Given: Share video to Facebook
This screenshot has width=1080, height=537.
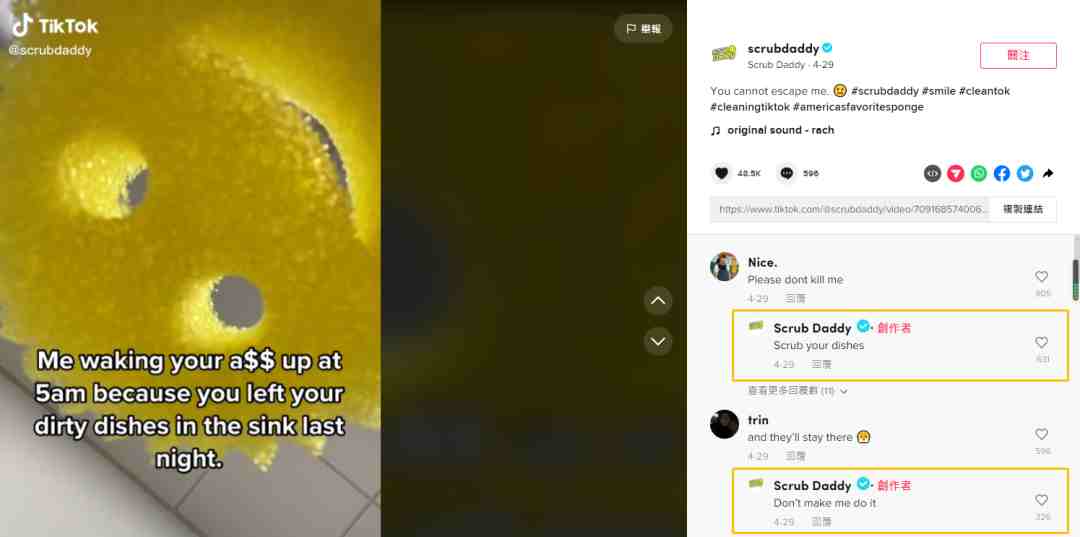Looking at the screenshot, I should click(x=1002, y=173).
